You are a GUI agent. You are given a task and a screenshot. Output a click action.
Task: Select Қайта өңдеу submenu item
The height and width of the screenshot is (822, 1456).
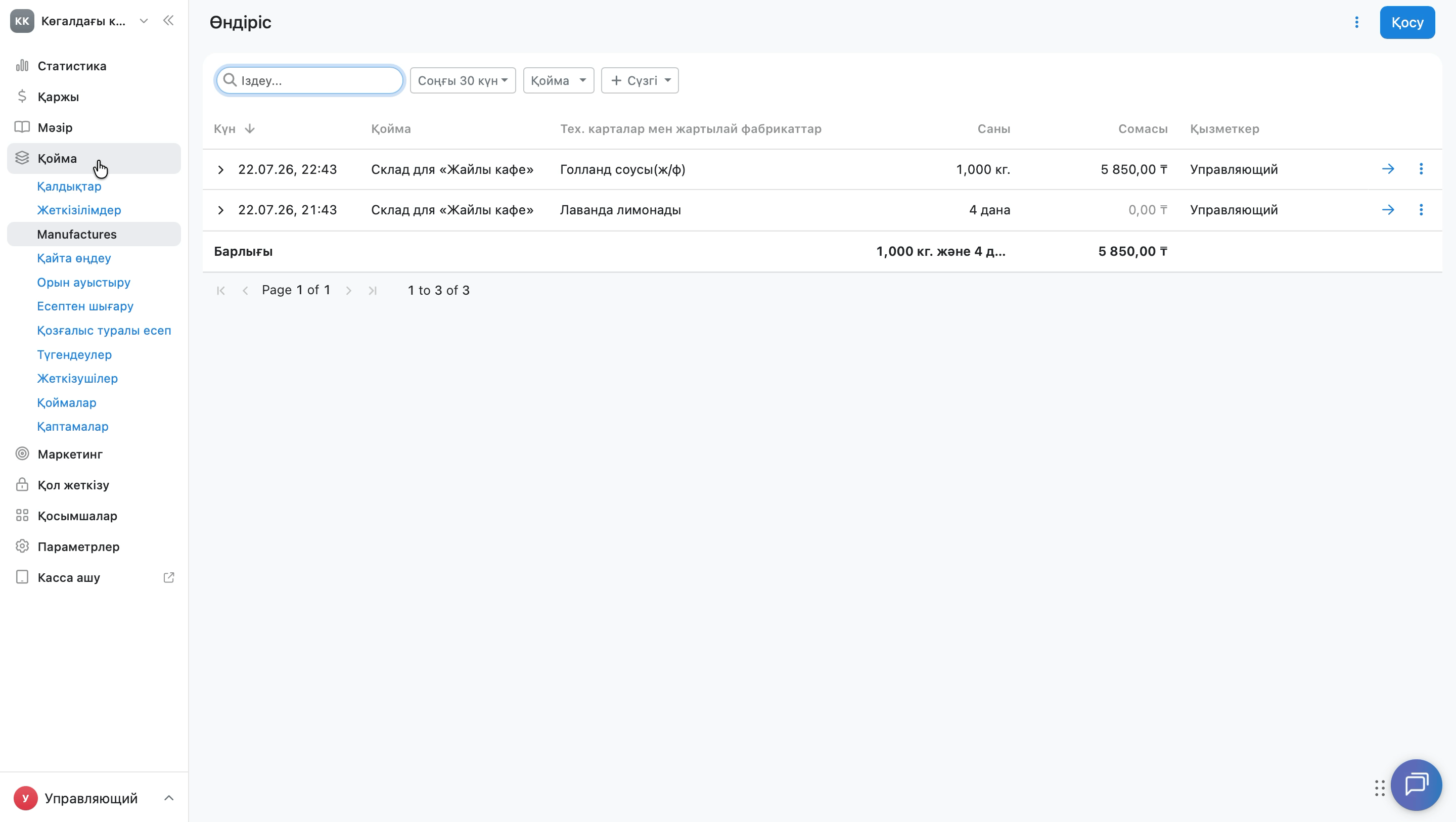pyautogui.click(x=74, y=258)
